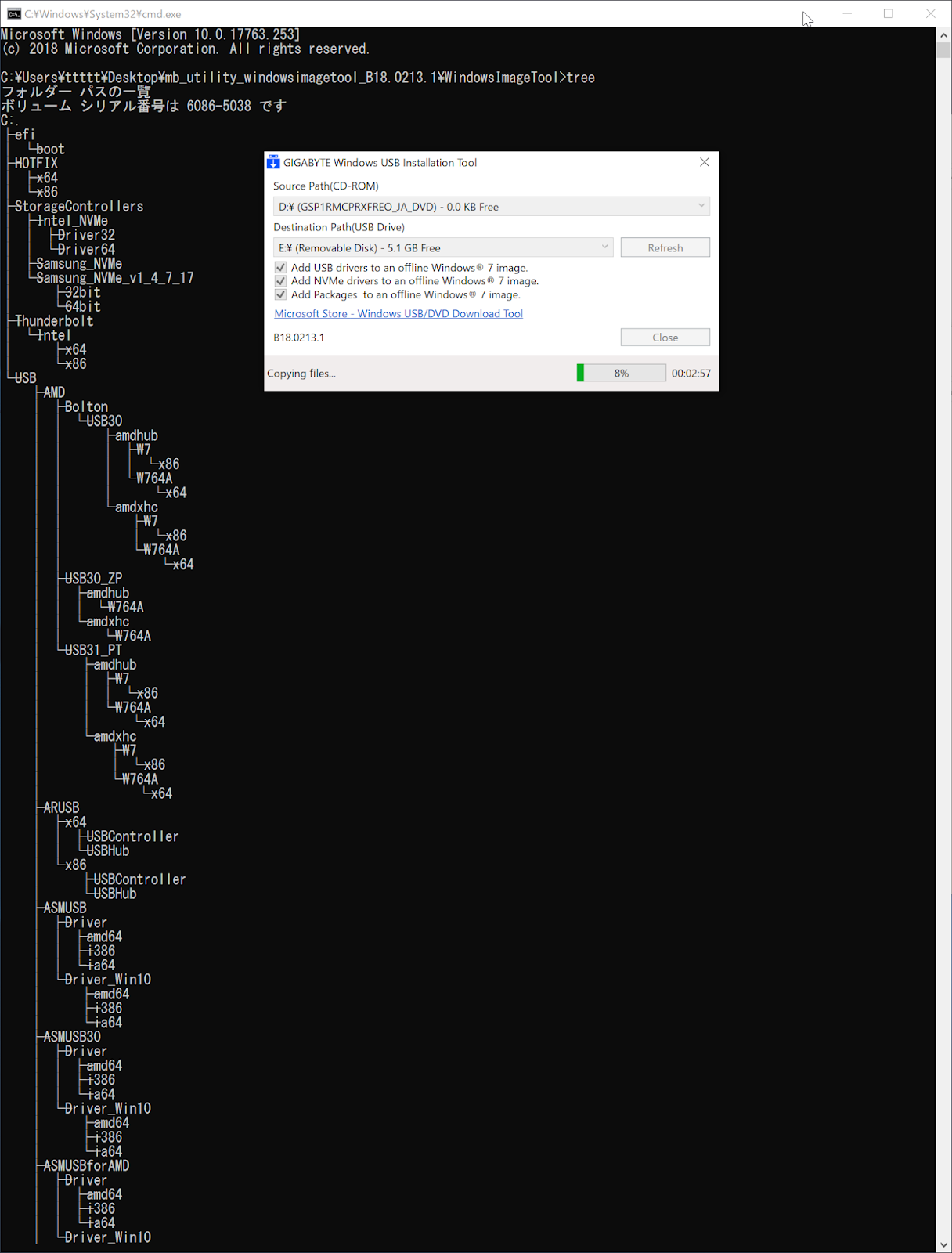Click the 'Destination Path(USB Drive)' label
Screen dimensions: 952x1253
[339, 227]
